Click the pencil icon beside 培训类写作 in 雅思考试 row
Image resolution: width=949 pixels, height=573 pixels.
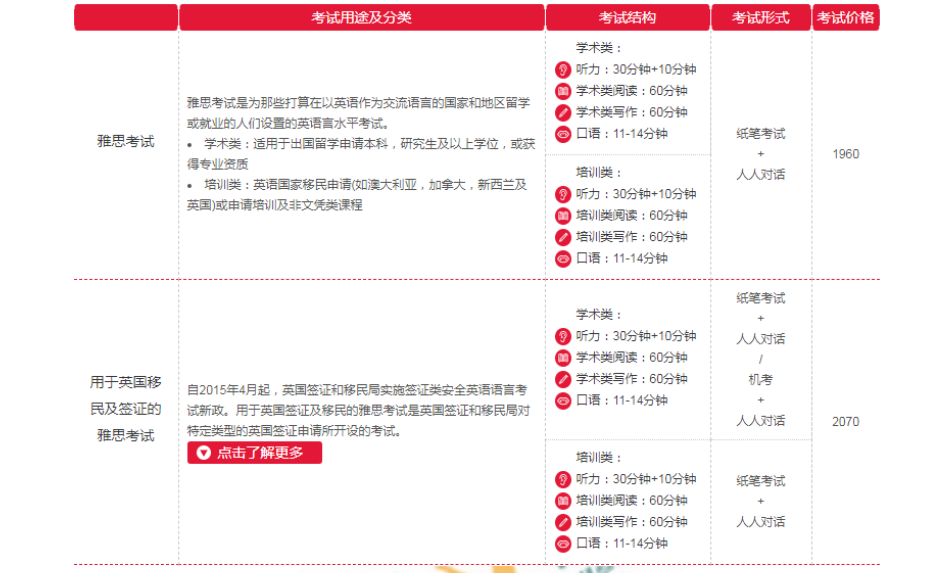coord(563,237)
